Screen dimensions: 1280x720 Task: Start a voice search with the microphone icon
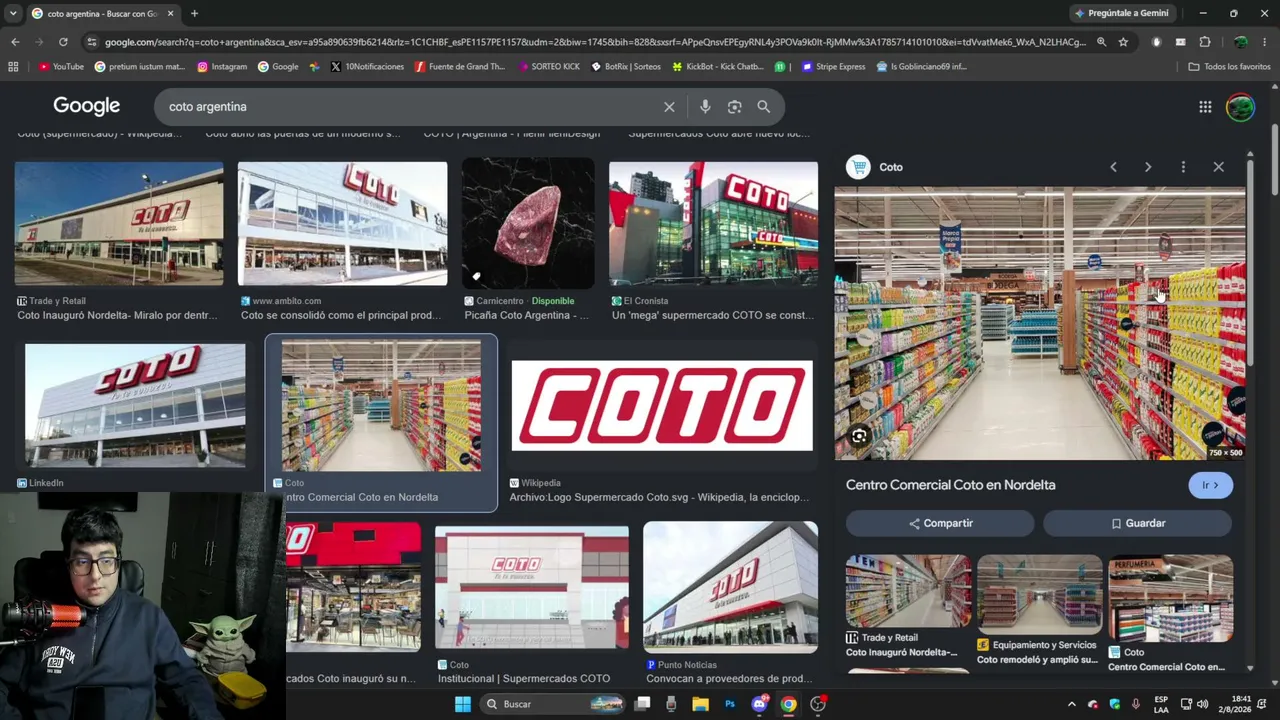point(705,107)
